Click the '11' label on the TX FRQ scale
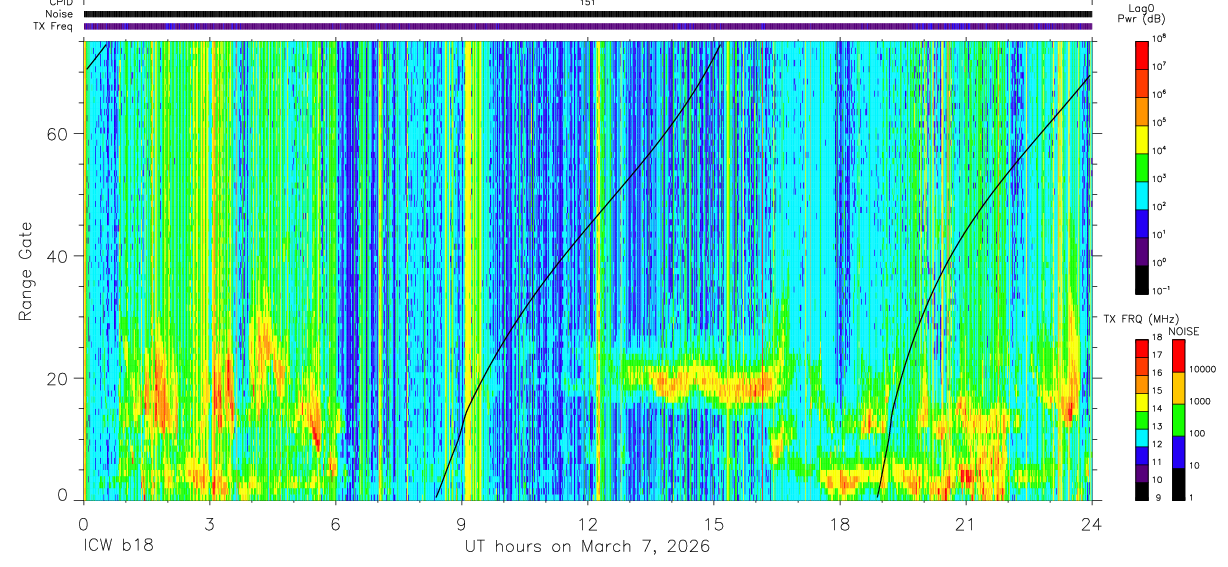The height and width of the screenshot is (567, 1228). (x=1157, y=462)
